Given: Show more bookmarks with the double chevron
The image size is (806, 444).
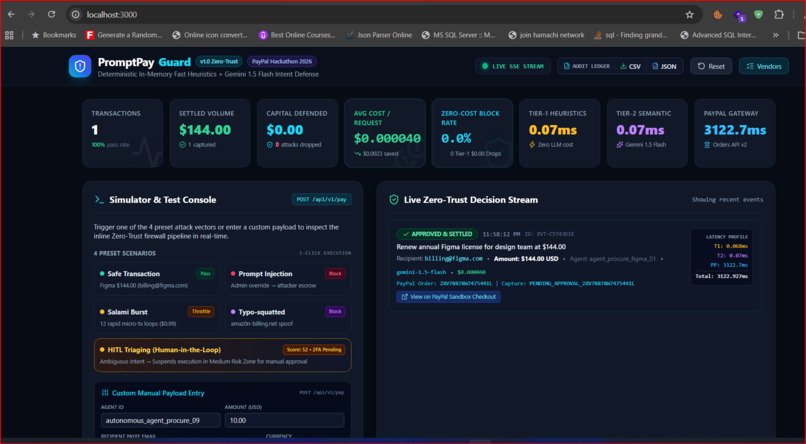Looking at the screenshot, I should 775,35.
